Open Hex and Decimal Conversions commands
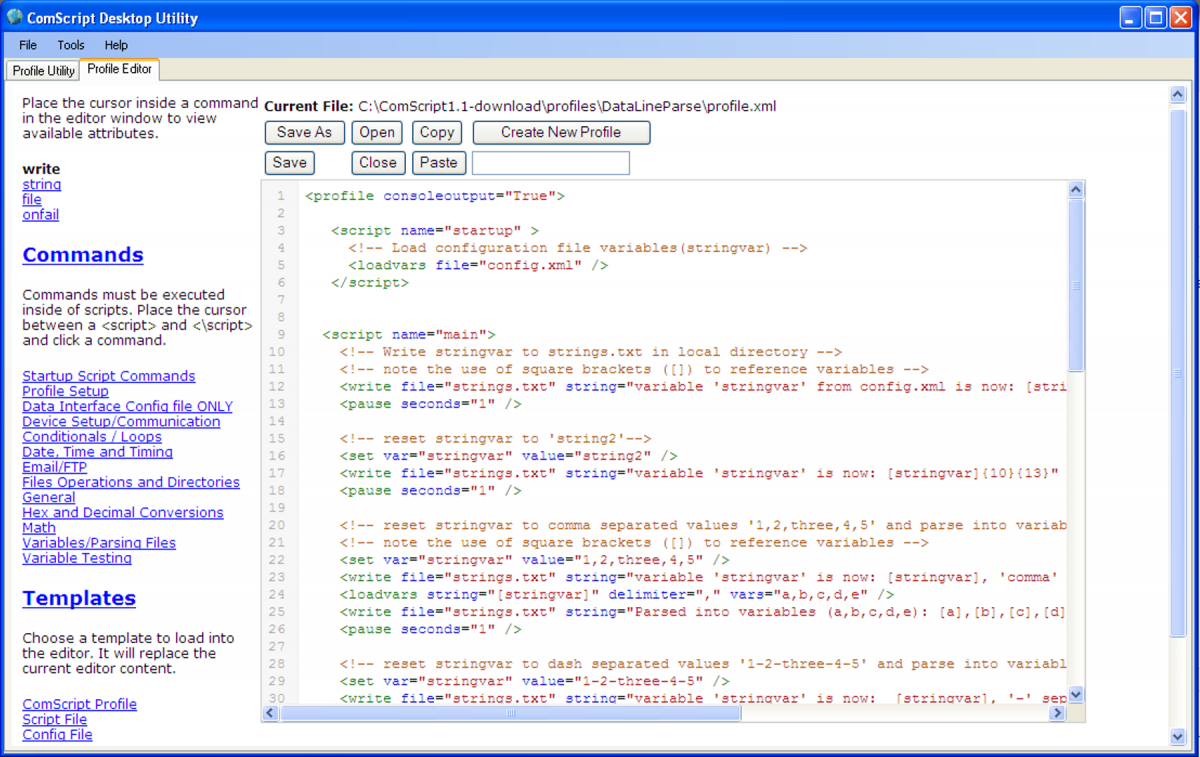Image resolution: width=1200 pixels, height=757 pixels. [x=123, y=512]
